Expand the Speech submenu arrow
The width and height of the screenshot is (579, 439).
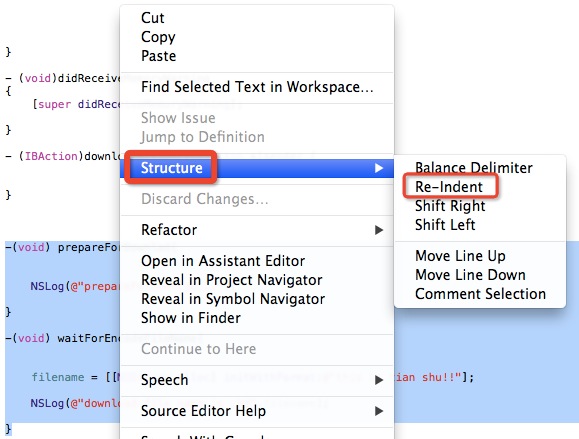coord(379,380)
